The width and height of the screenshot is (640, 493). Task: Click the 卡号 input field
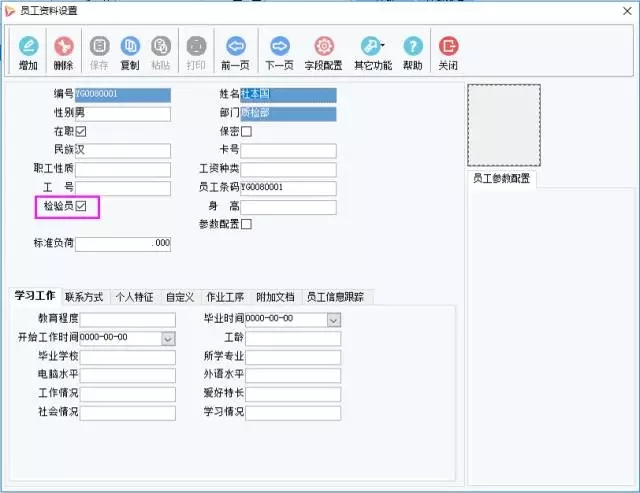pos(288,150)
